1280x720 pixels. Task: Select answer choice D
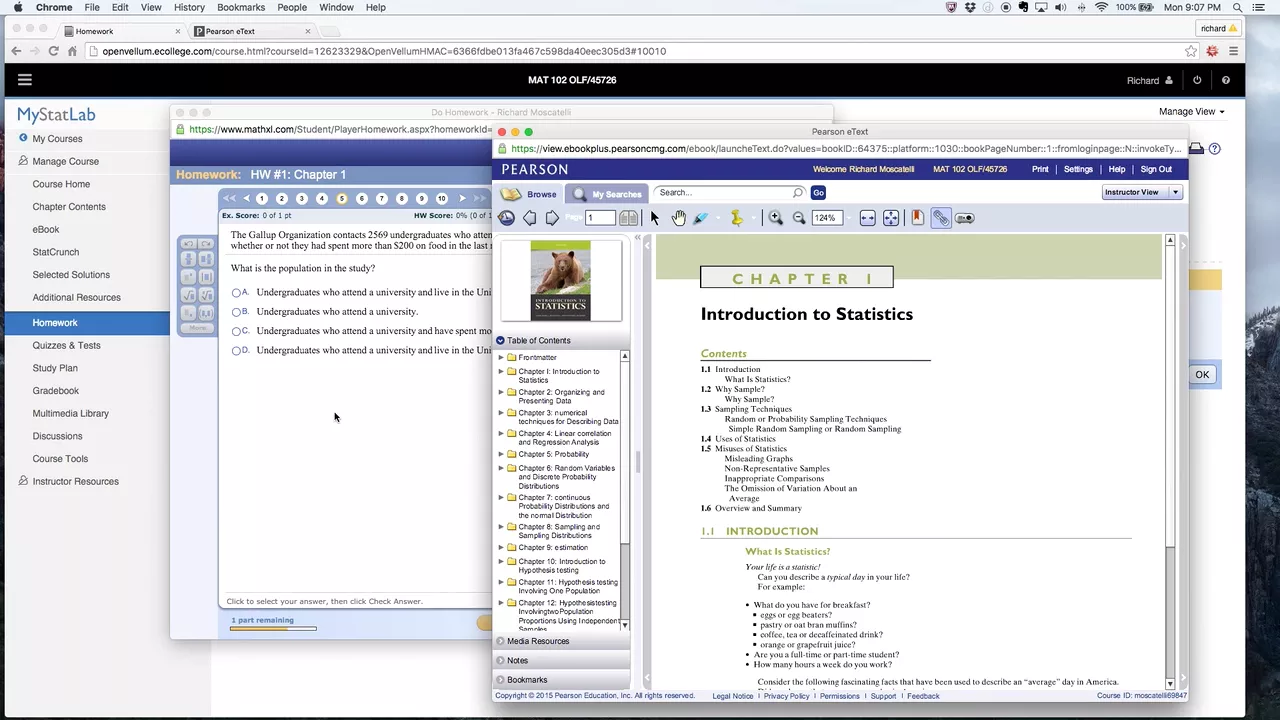click(236, 351)
